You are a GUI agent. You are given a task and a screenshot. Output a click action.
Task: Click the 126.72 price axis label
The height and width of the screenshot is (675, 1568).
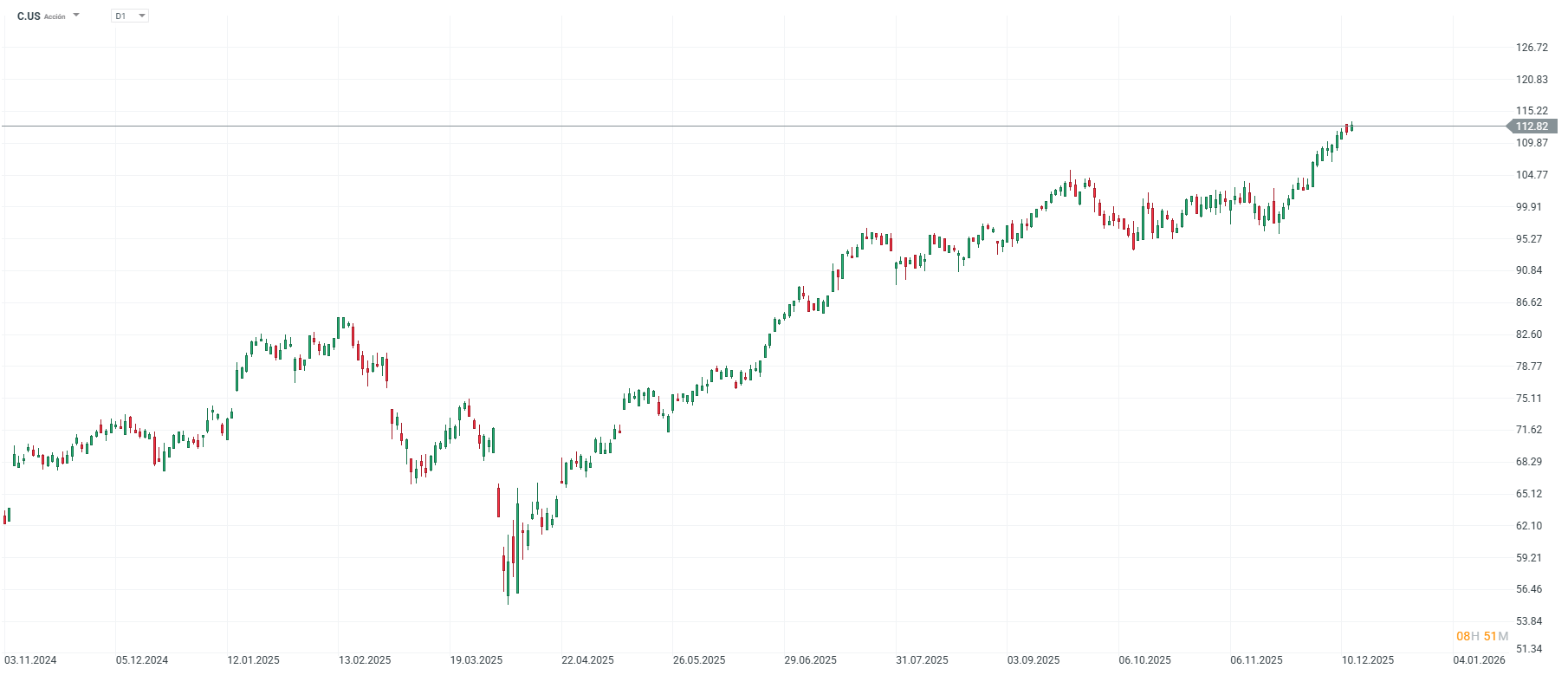[x=1532, y=49]
